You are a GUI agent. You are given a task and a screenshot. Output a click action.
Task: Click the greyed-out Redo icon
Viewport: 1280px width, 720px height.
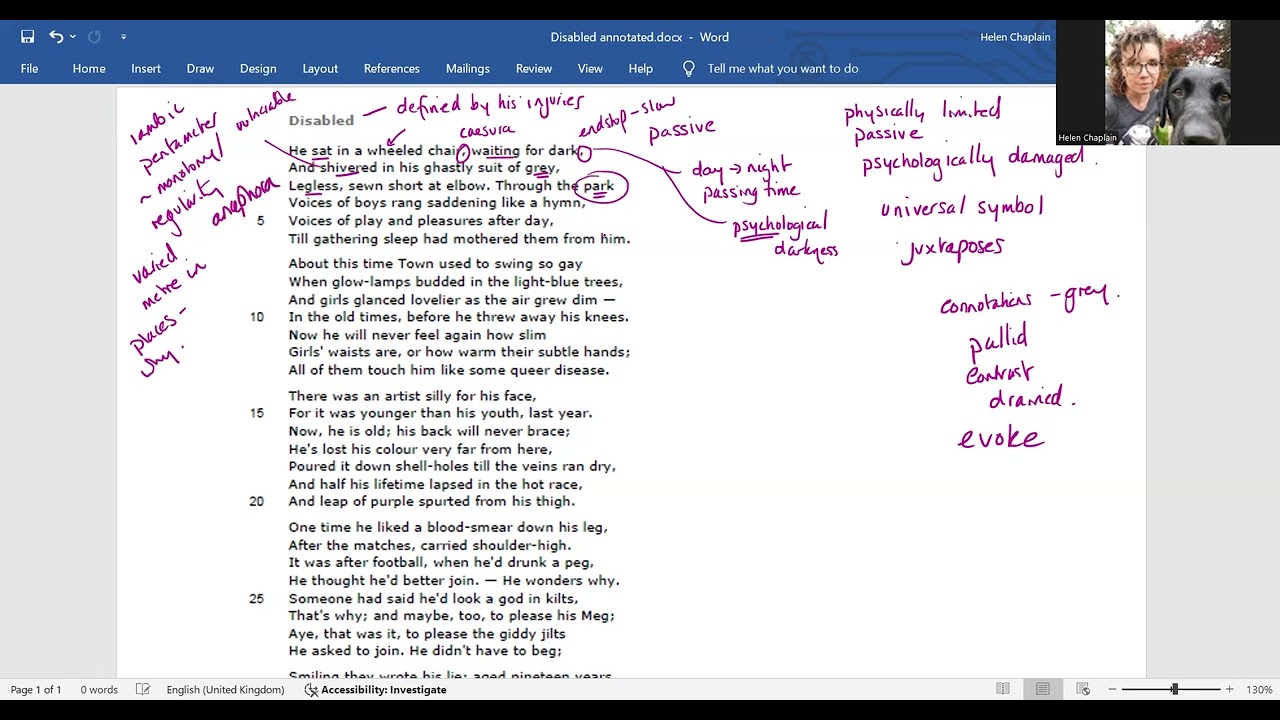coord(94,37)
